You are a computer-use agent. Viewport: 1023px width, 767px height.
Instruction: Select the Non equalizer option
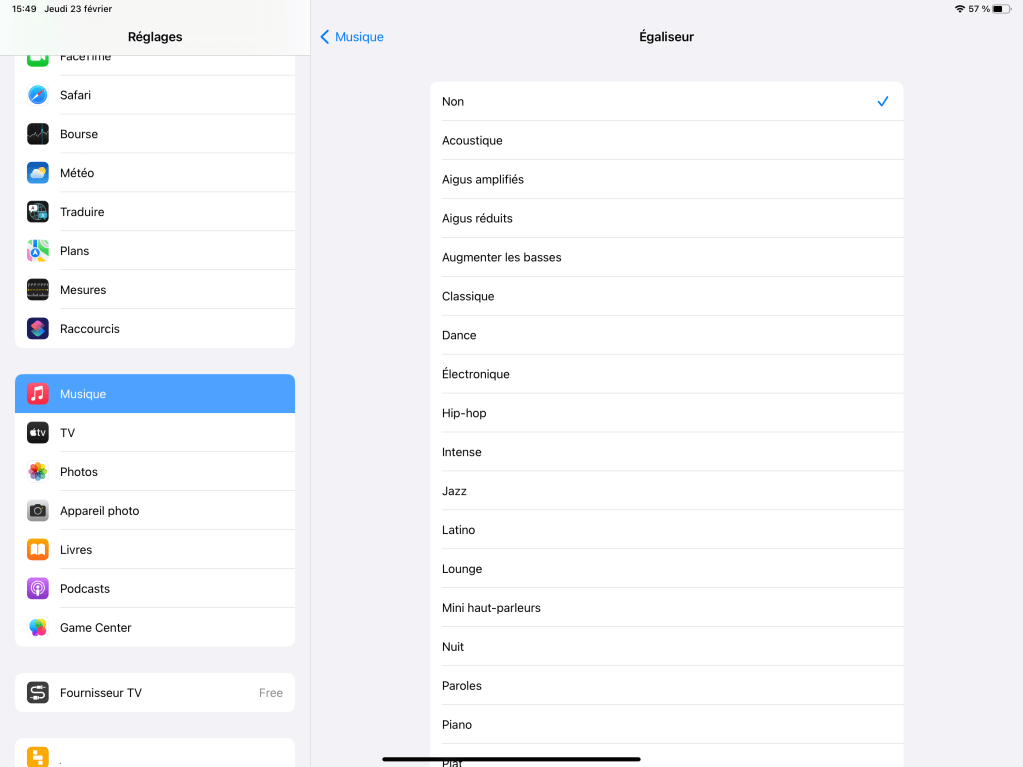(666, 102)
